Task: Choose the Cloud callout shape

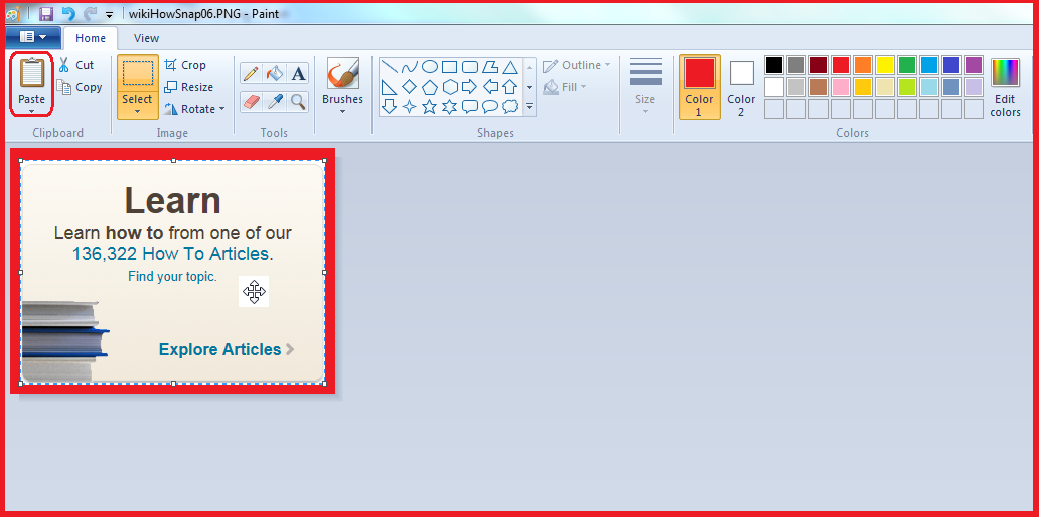Action: pyautogui.click(x=510, y=106)
